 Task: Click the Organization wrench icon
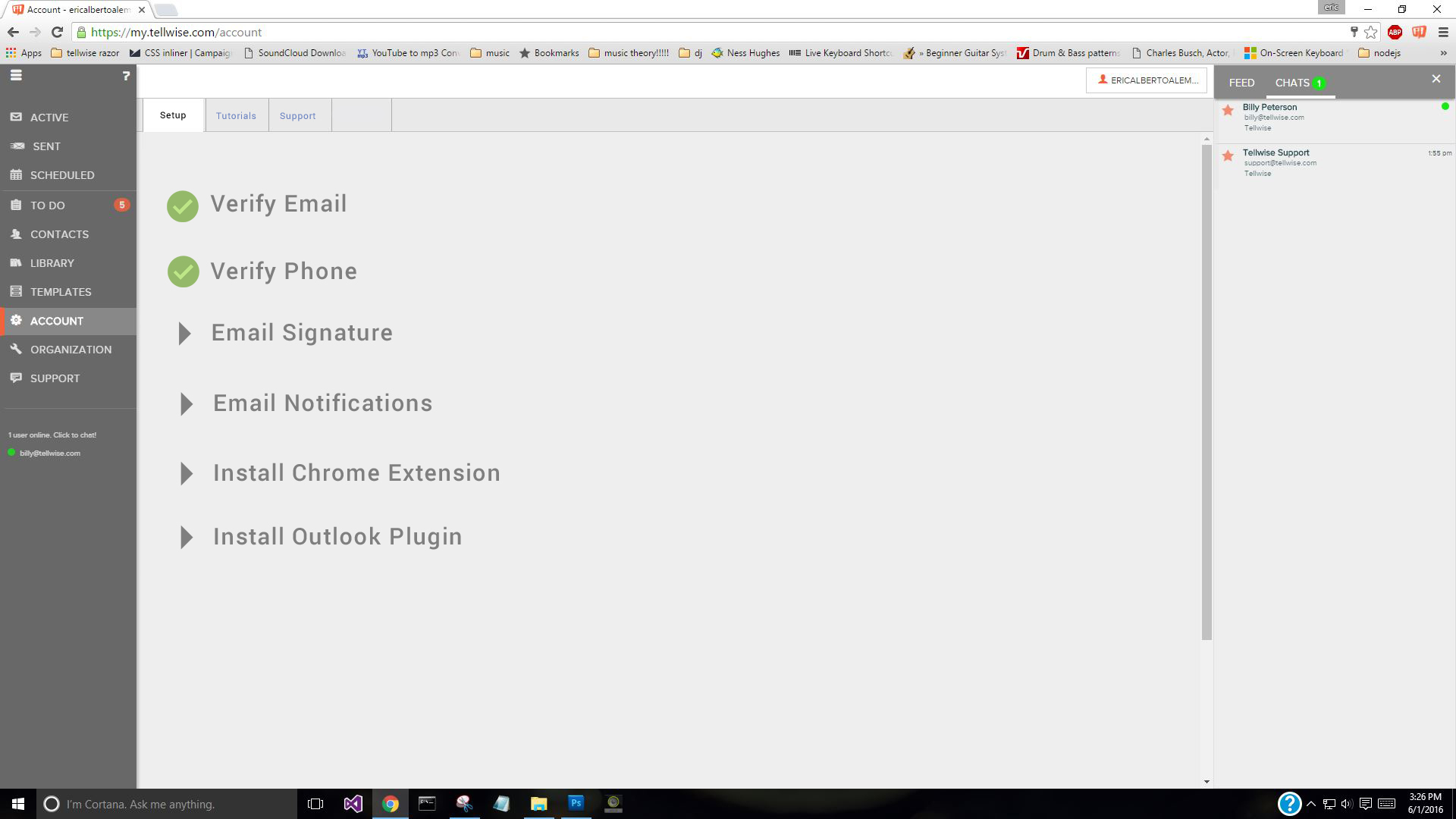click(x=16, y=349)
